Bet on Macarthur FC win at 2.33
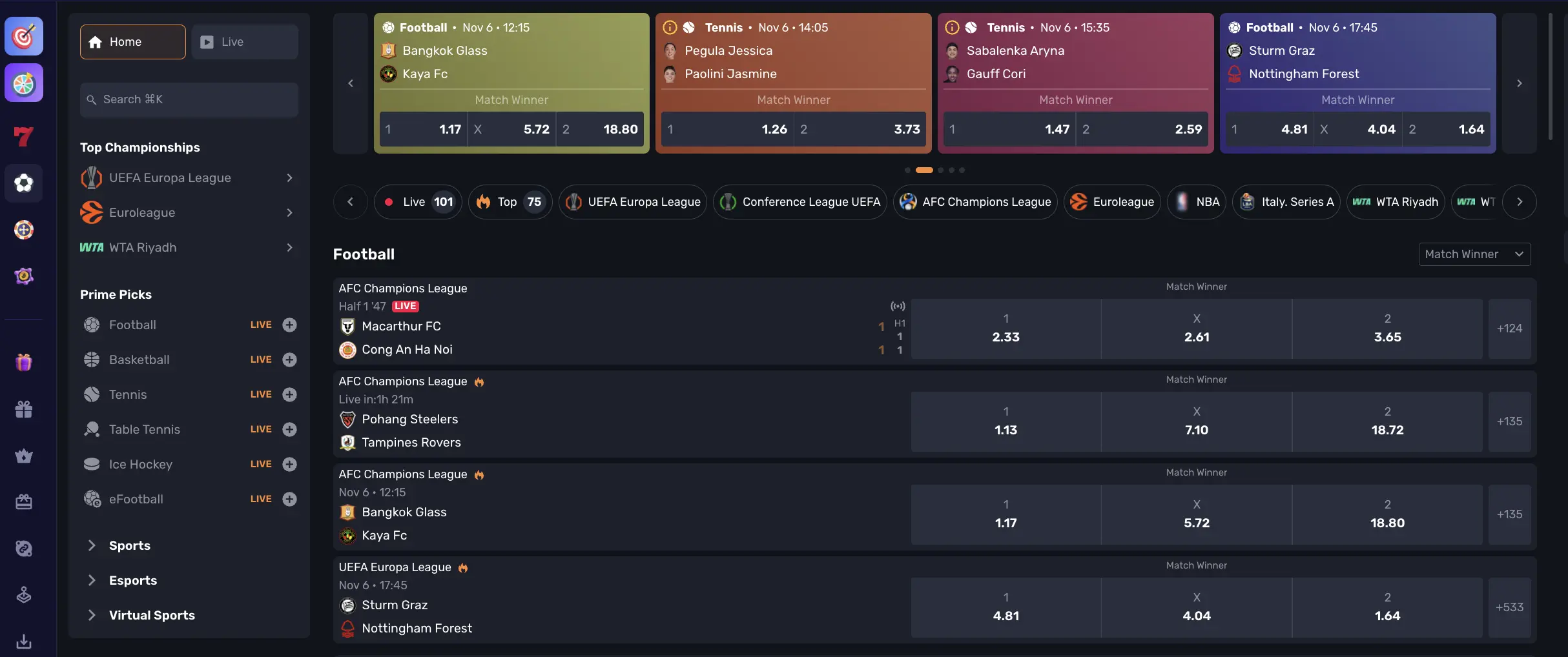This screenshot has height=657, width=1568. coord(1006,328)
